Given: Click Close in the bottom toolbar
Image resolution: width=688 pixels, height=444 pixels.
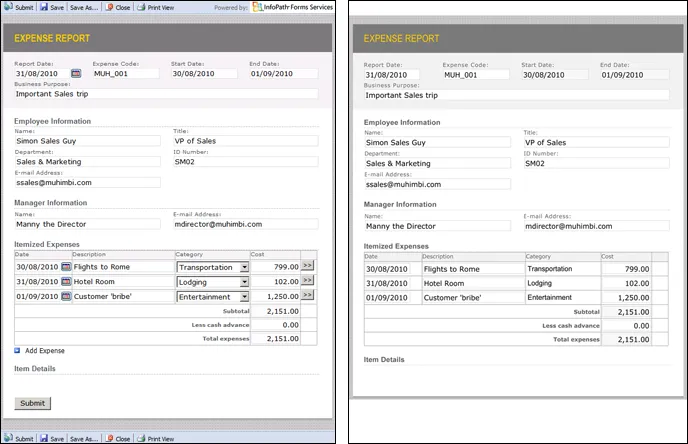Looking at the screenshot, I should pyautogui.click(x=117, y=438).
